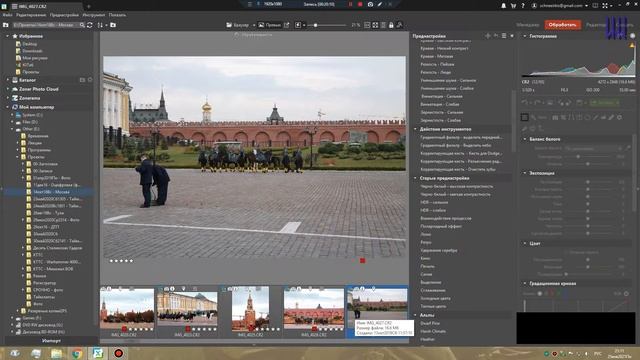The image size is (640, 360).
Task: Collapse the Баланс белого panel
Action: [525, 139]
